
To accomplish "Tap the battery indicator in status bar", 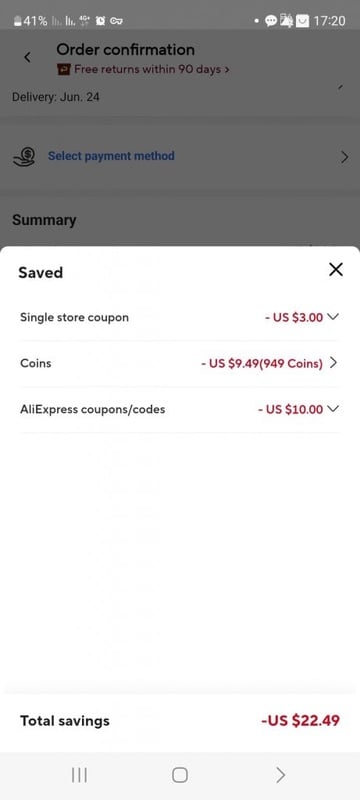I will (17, 21).
